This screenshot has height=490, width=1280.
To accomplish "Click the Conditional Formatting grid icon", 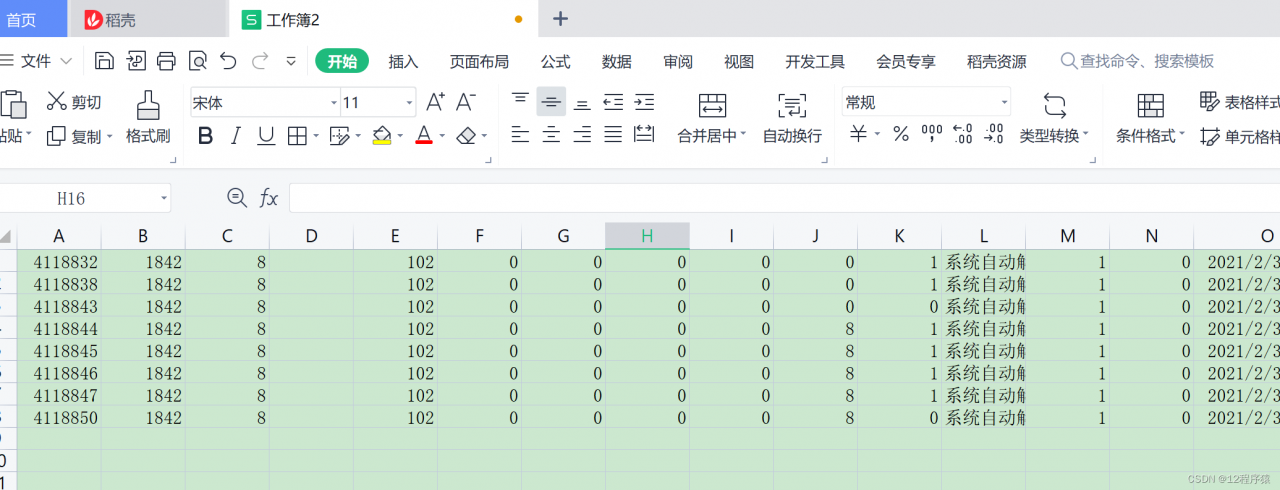I will pos(1151,104).
